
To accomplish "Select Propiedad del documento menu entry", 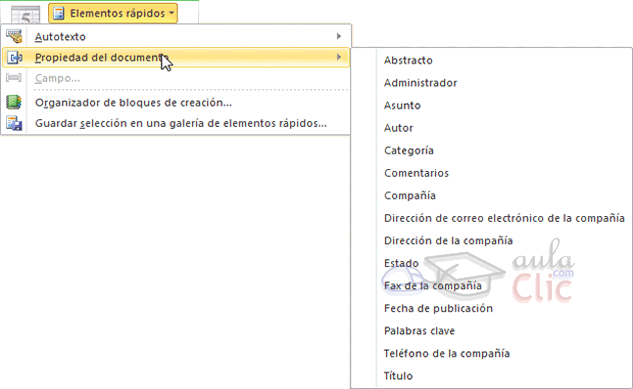I will pos(176,57).
